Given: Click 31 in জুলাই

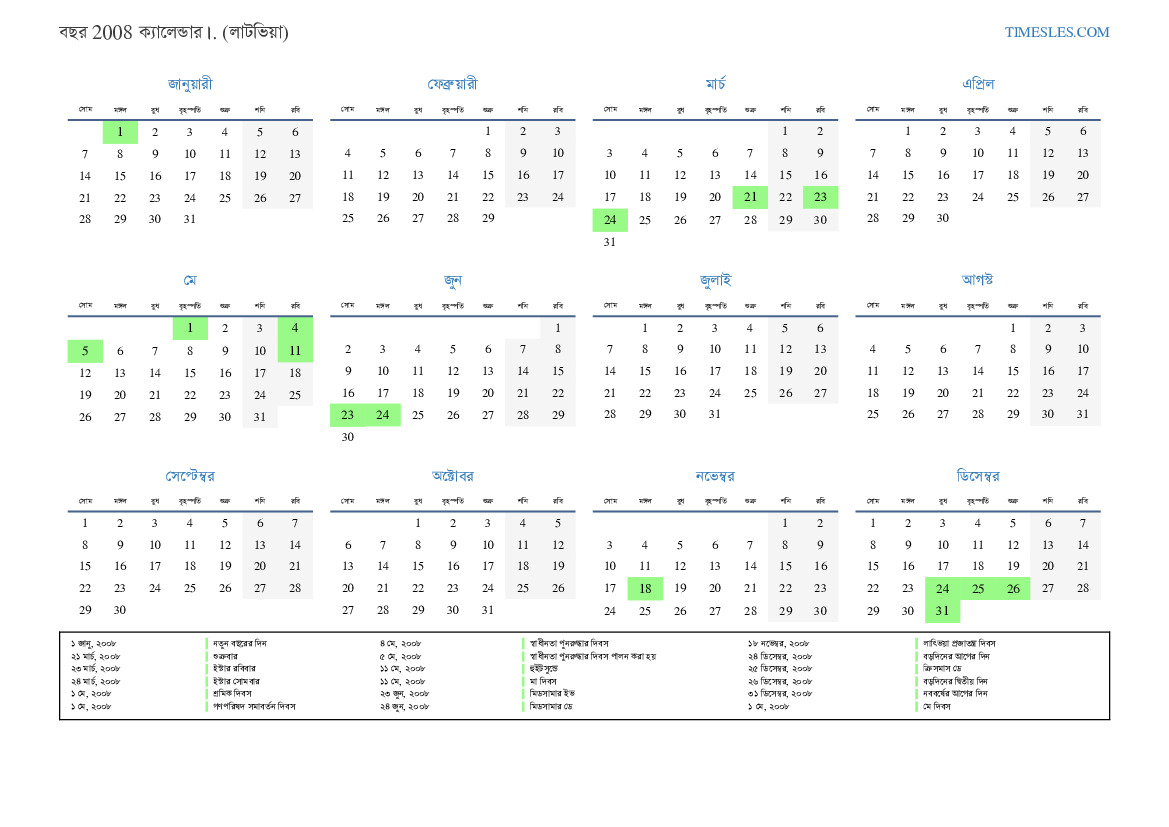Looking at the screenshot, I should point(714,414).
